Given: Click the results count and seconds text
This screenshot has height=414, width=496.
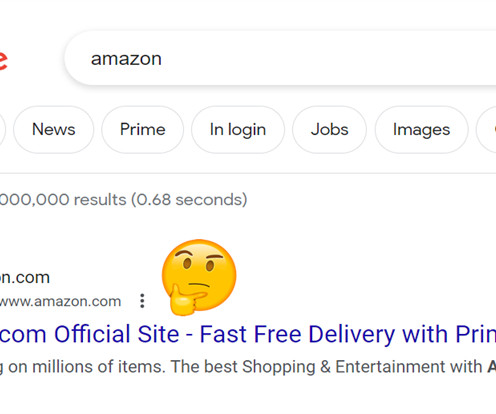Looking at the screenshot, I should pyautogui.click(x=123, y=200).
